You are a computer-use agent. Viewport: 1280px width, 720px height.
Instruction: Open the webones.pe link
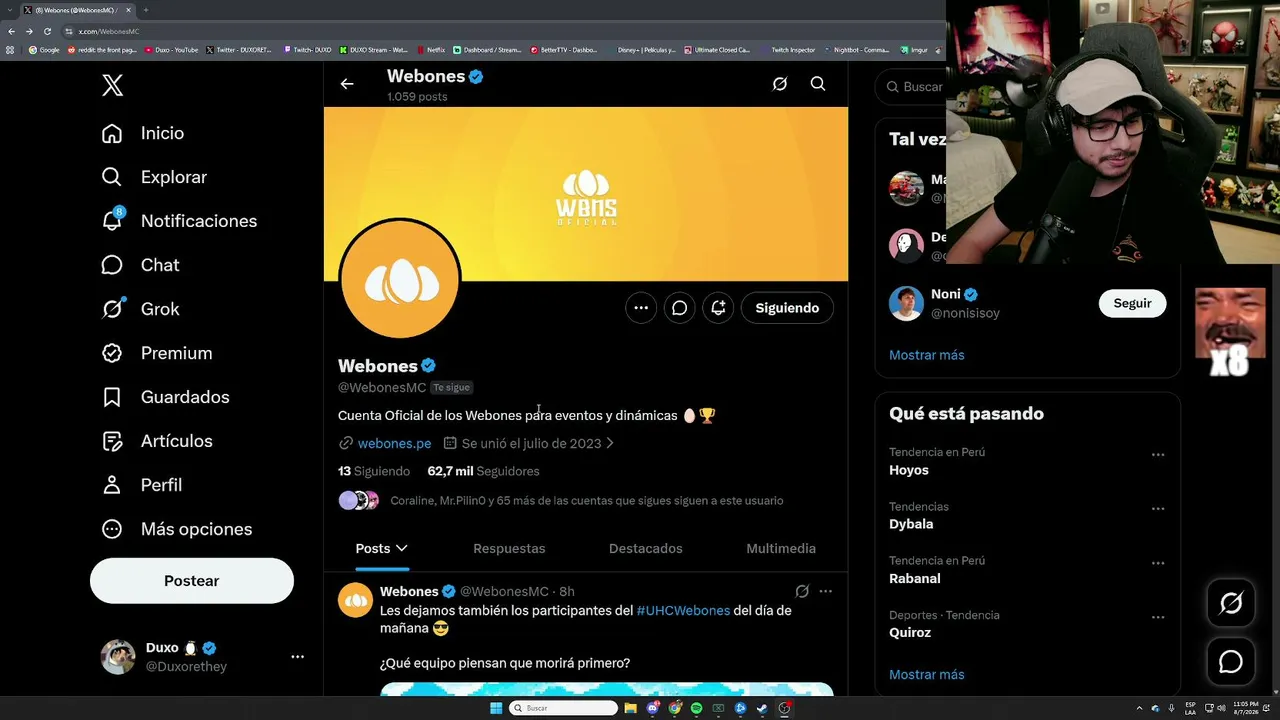[x=394, y=443]
